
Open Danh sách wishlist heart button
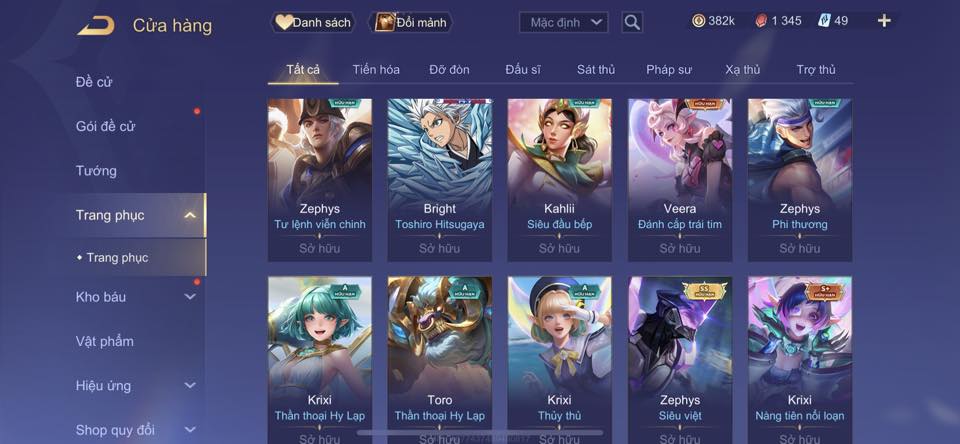(x=313, y=23)
